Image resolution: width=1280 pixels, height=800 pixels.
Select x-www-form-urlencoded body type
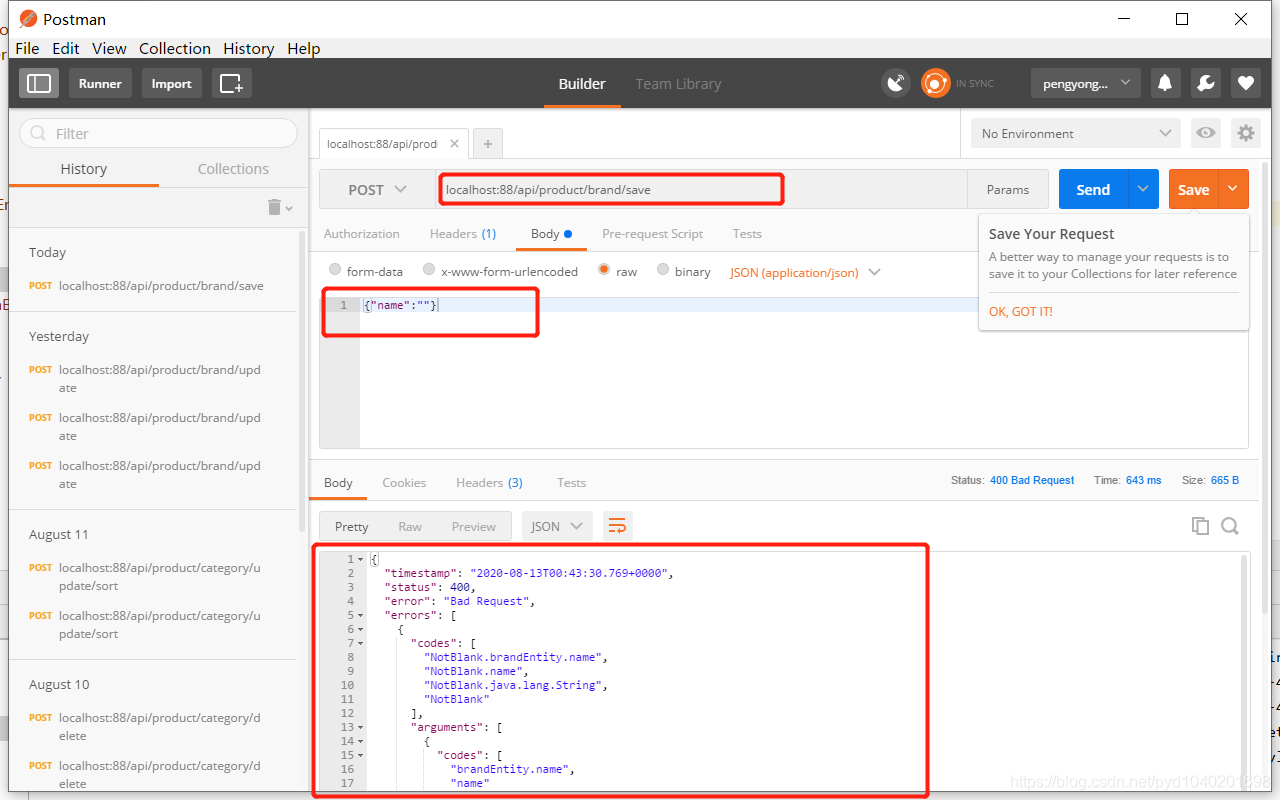coord(429,270)
